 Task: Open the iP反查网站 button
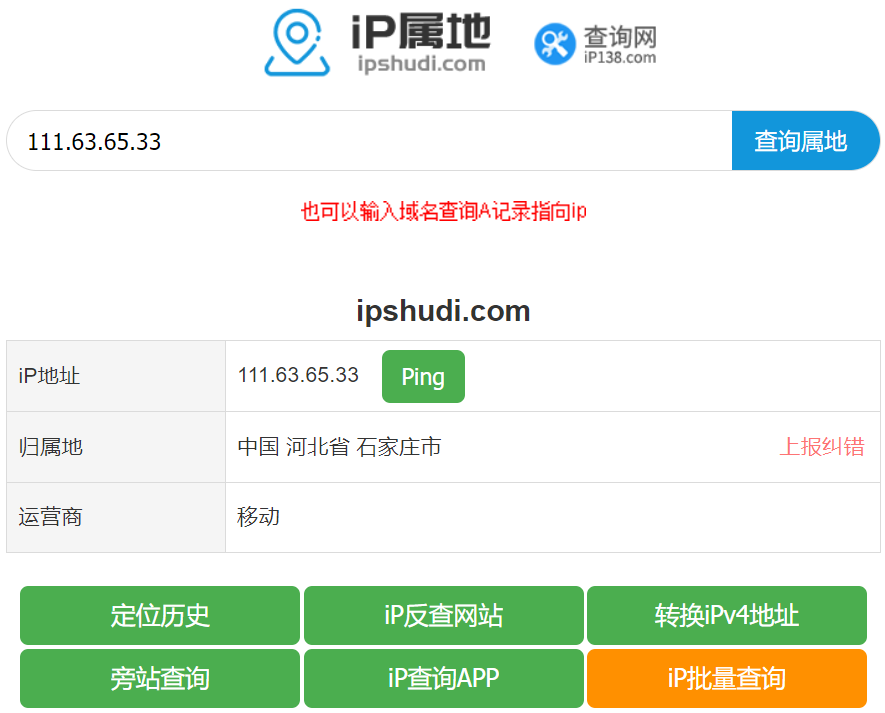coord(444,615)
